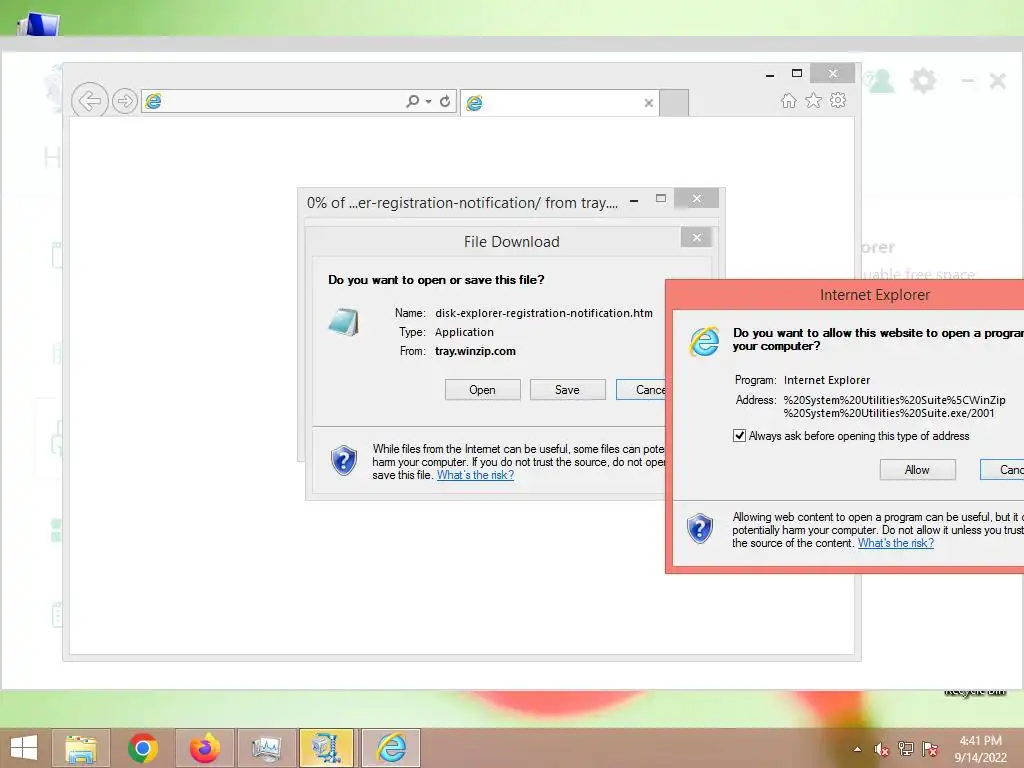Click the user account icon in the background WinZip window
1024x768 pixels.
tap(880, 81)
